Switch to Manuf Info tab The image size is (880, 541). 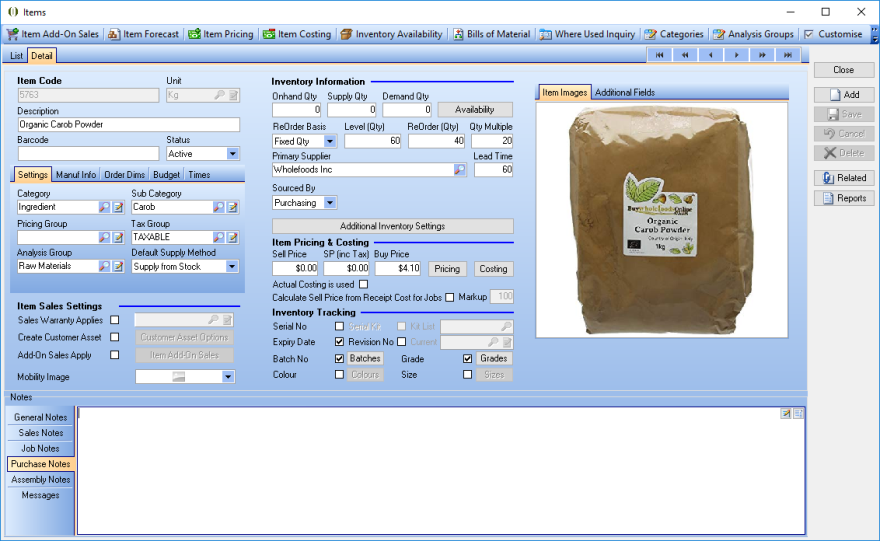click(76, 175)
